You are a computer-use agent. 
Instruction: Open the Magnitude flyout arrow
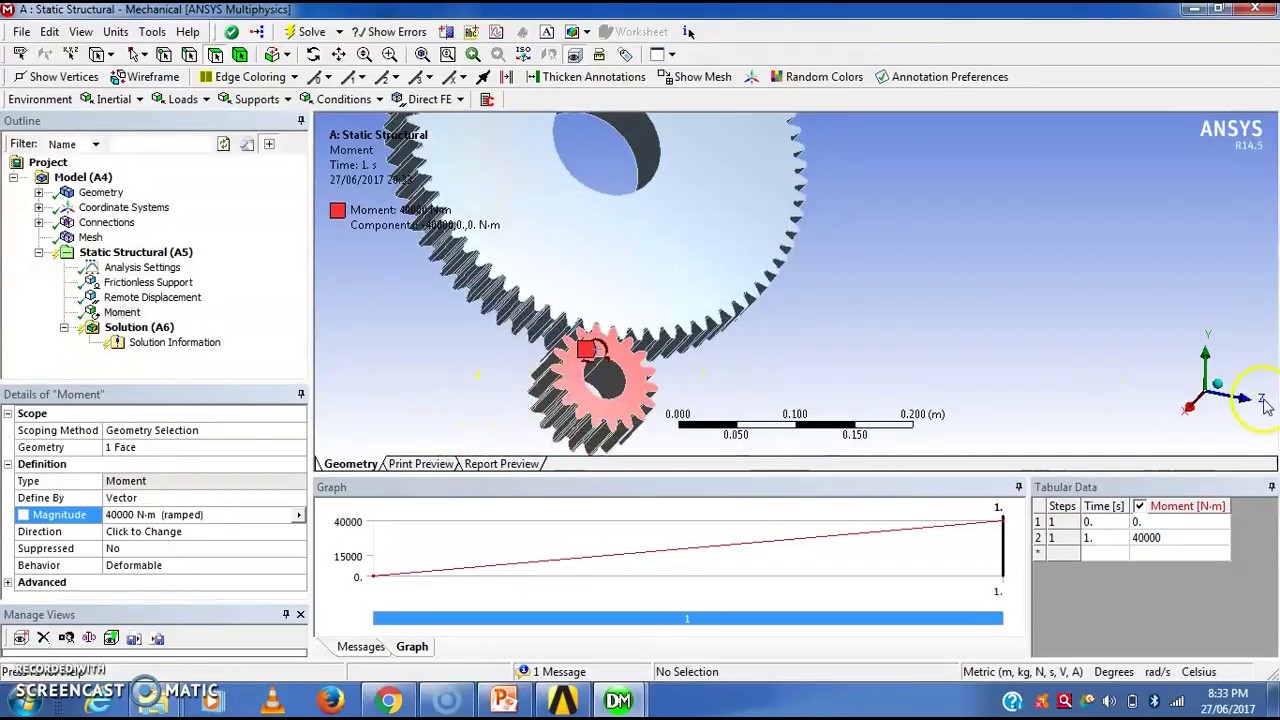(299, 515)
